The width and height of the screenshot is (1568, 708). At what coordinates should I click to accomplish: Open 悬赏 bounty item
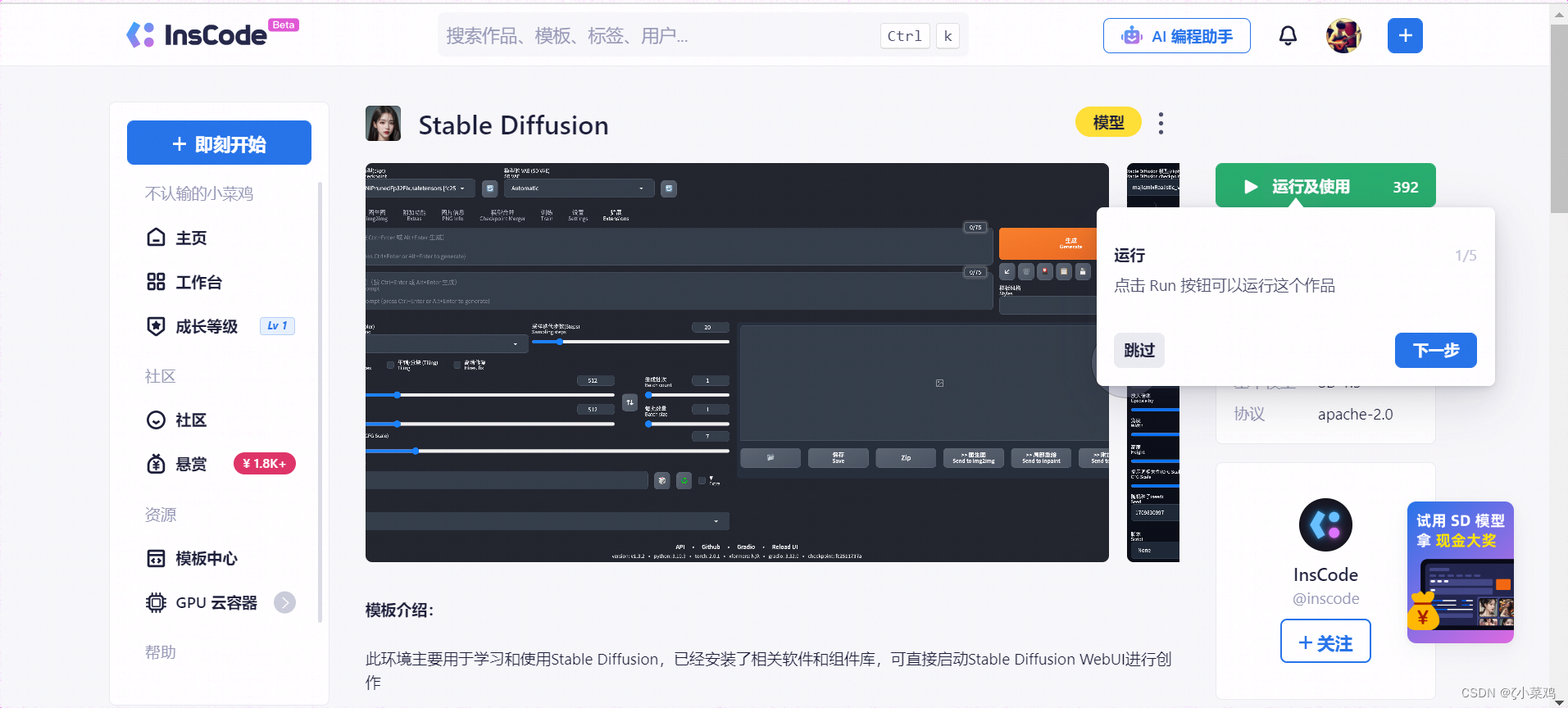pos(191,464)
